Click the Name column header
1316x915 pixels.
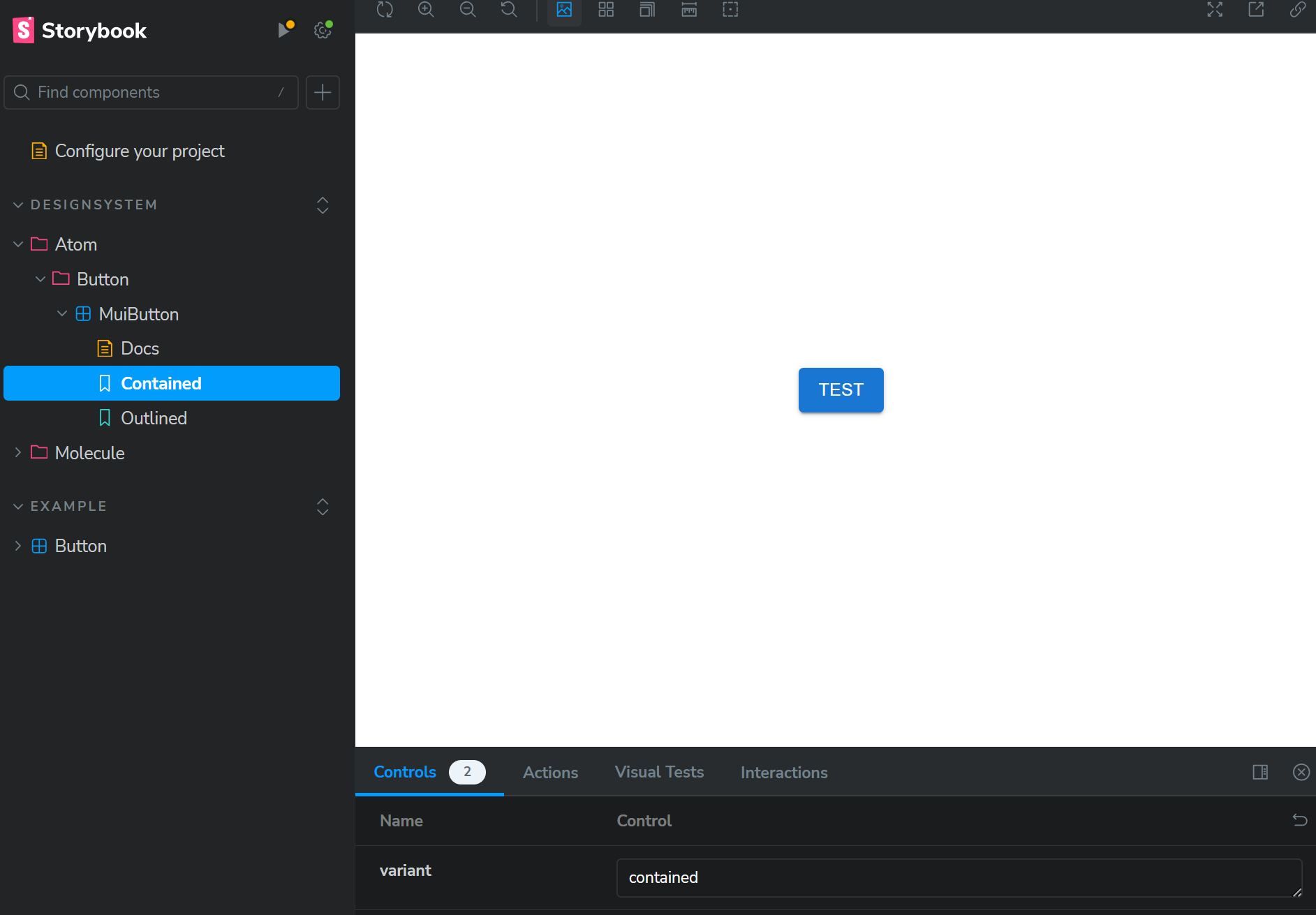pos(401,821)
